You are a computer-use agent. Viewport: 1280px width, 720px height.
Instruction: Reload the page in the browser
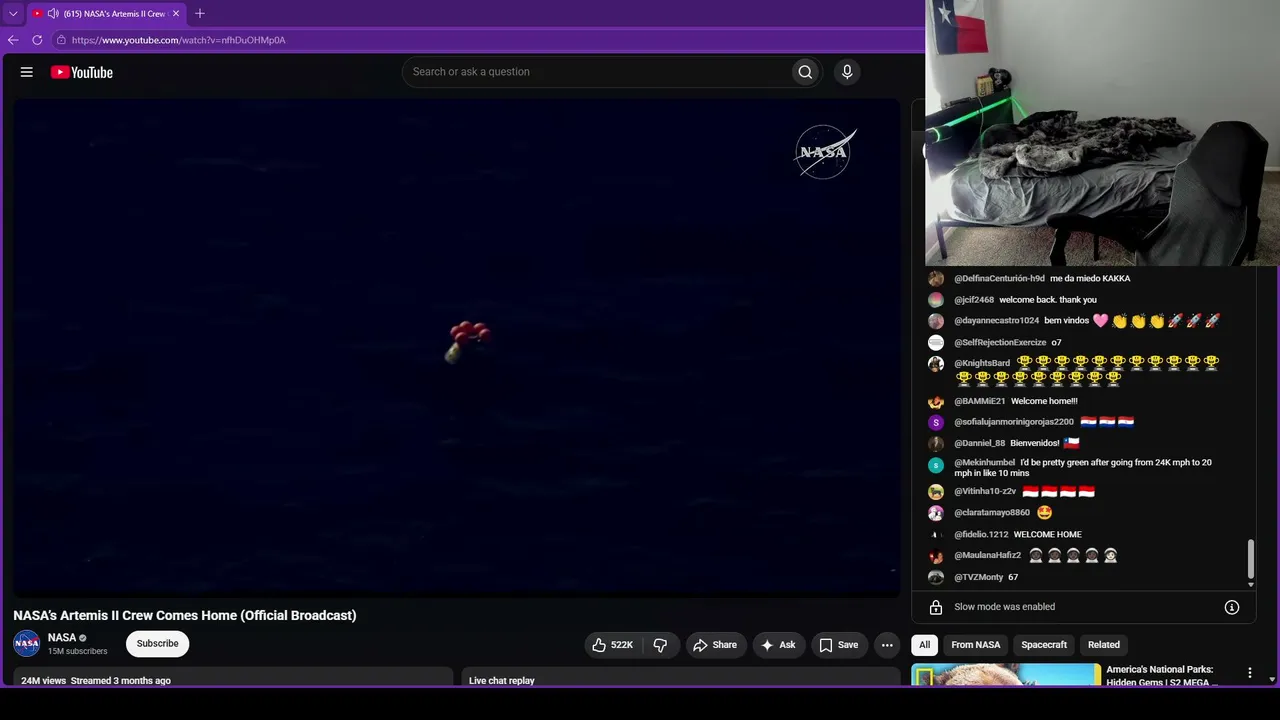(37, 40)
